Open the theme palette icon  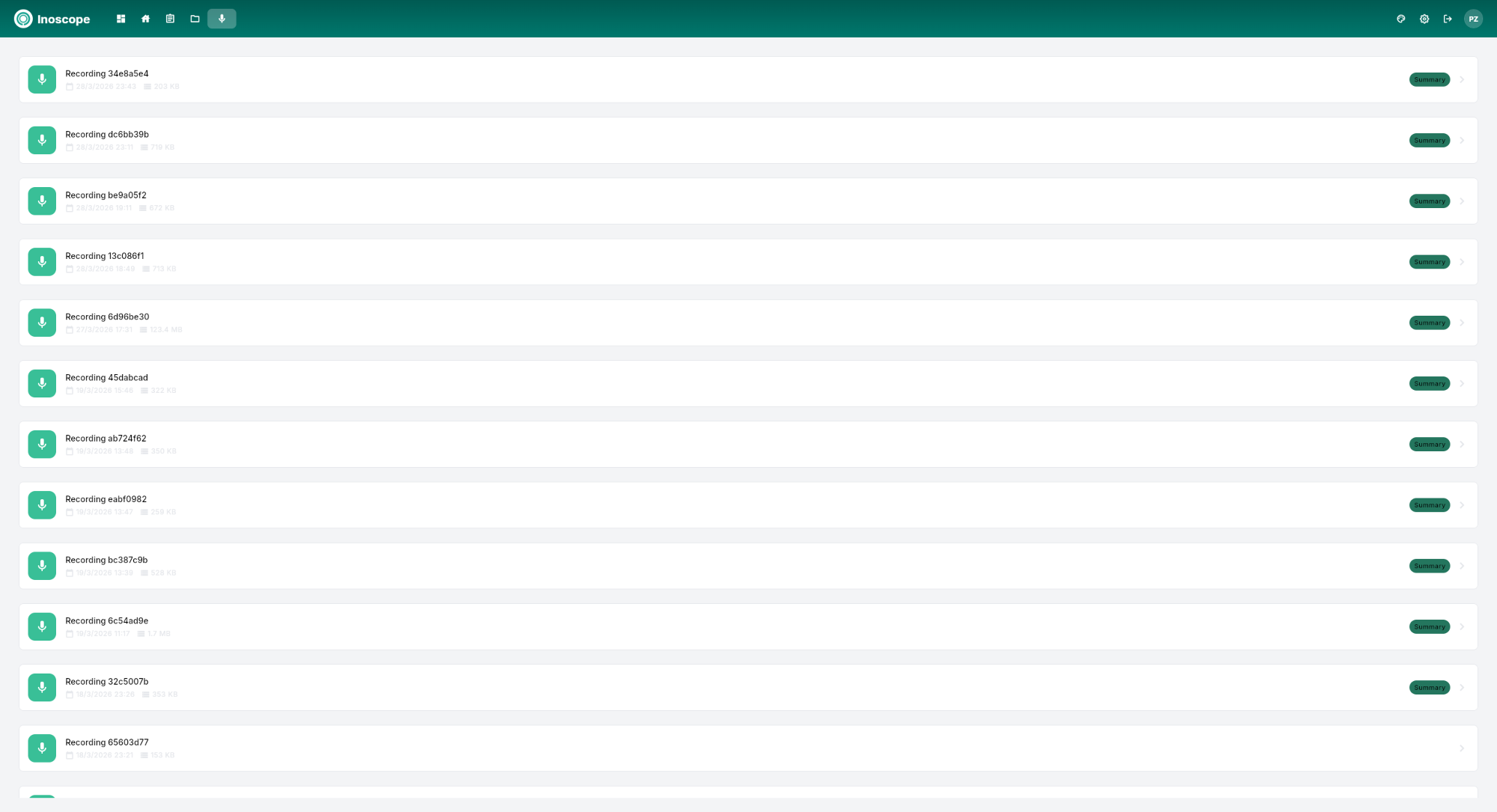(1400, 19)
